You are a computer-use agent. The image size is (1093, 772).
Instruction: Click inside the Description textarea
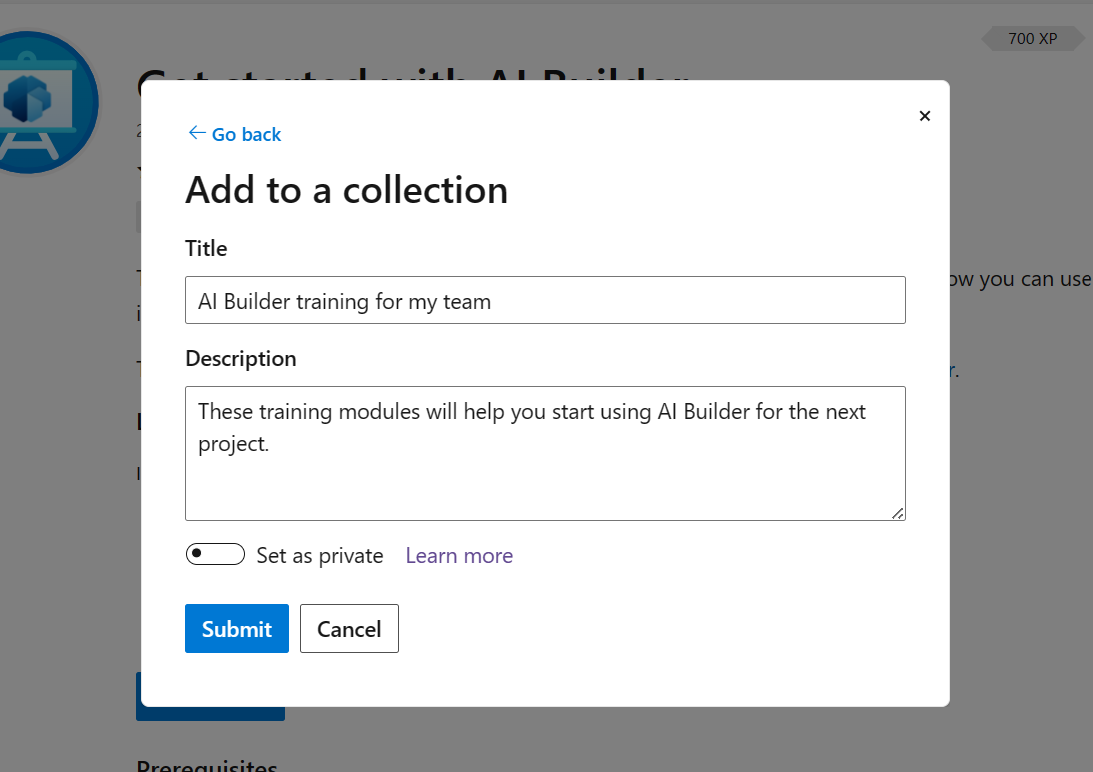[545, 450]
